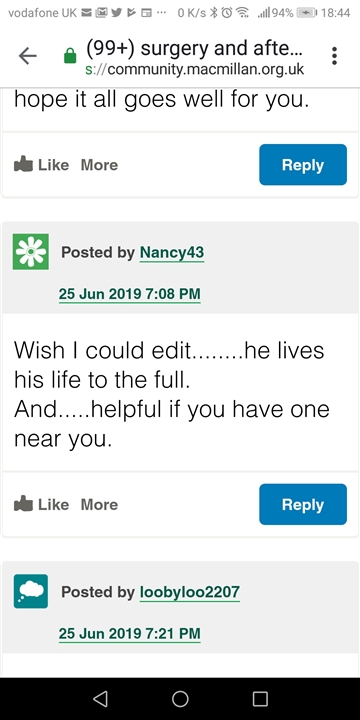This screenshot has height=720, width=360.
Task: Open the 25 Jun 2019 7:21 PM permalink
Action: click(x=129, y=634)
